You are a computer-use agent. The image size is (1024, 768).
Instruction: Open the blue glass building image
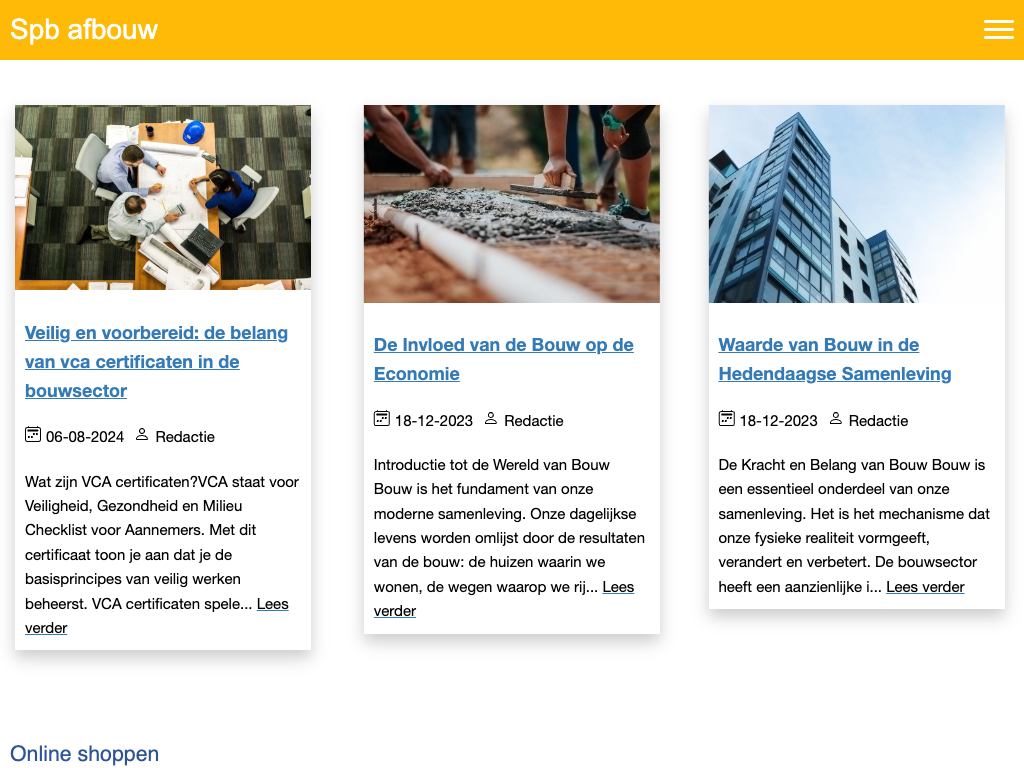856,203
